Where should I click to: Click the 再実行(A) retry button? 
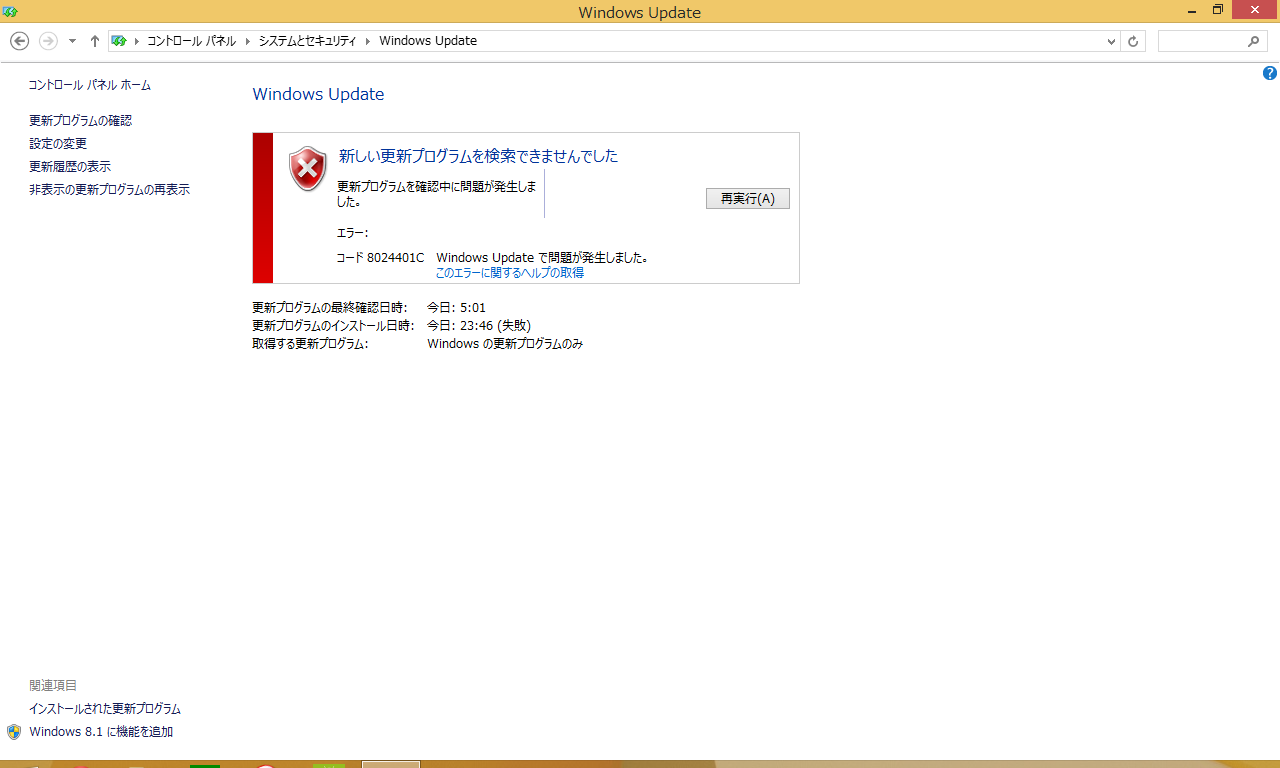click(x=748, y=198)
